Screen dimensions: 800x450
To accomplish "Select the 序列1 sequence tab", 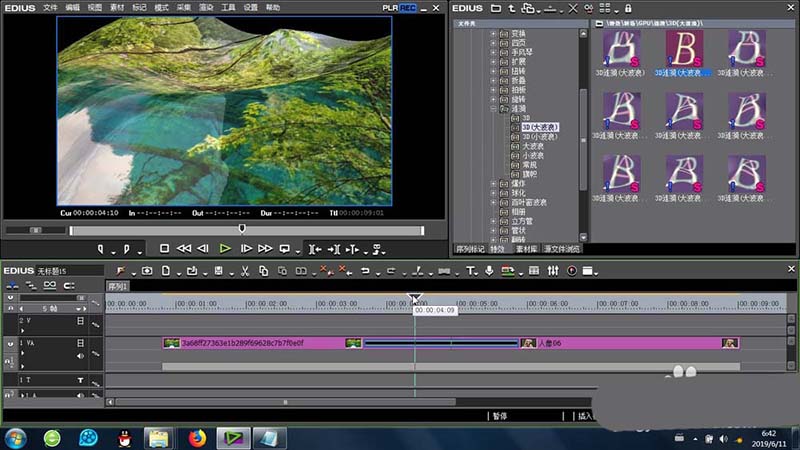I will (x=118, y=287).
